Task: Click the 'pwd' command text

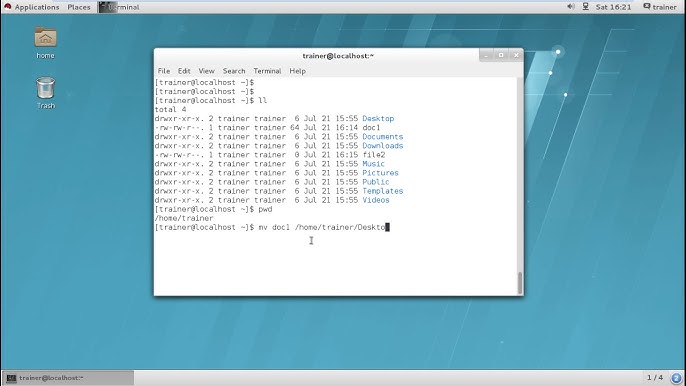Action: [x=265, y=209]
